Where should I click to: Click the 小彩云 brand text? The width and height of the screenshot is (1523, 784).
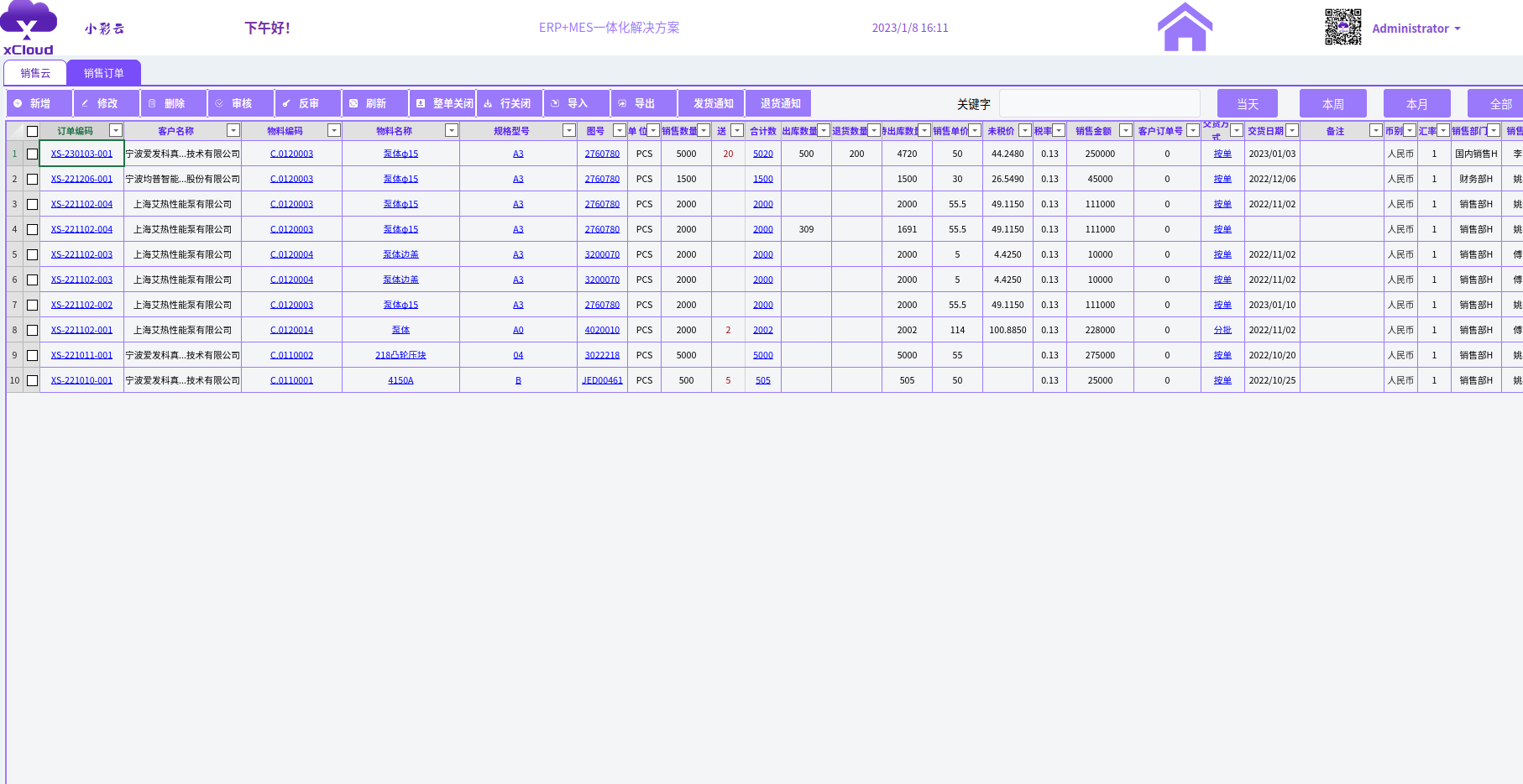coord(105,29)
